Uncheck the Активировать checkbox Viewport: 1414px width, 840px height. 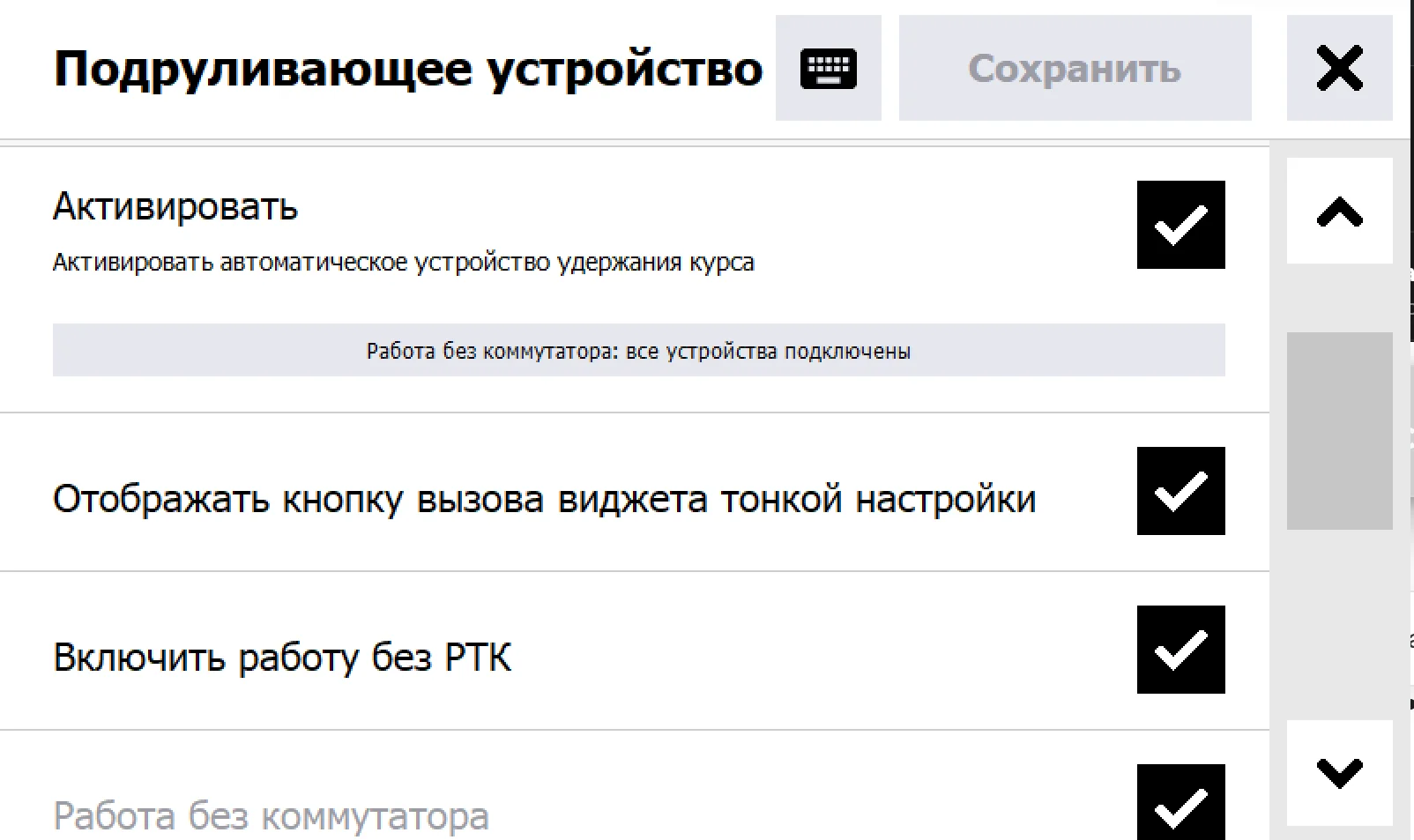pyautogui.click(x=1180, y=225)
